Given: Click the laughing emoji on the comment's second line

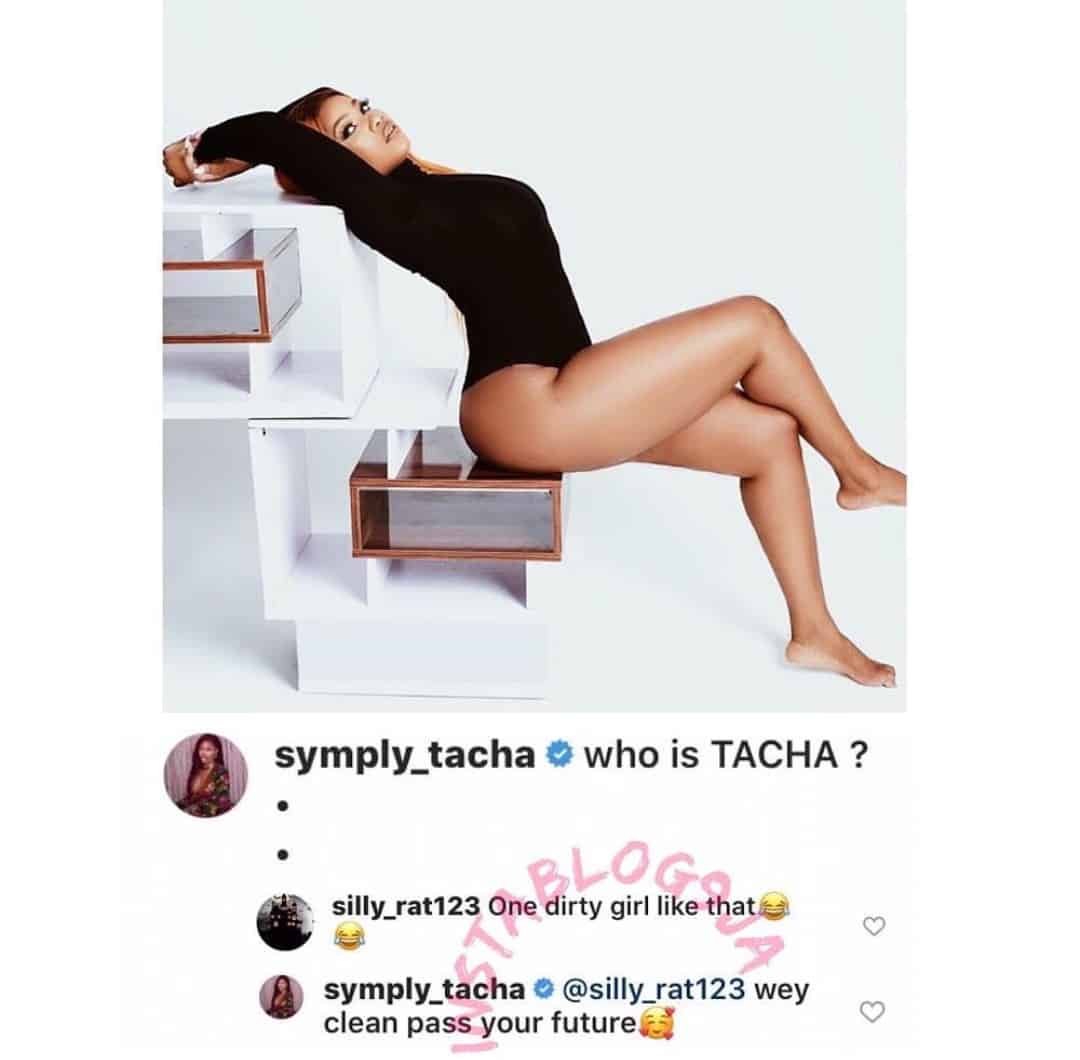Looking at the screenshot, I should pyautogui.click(x=349, y=937).
